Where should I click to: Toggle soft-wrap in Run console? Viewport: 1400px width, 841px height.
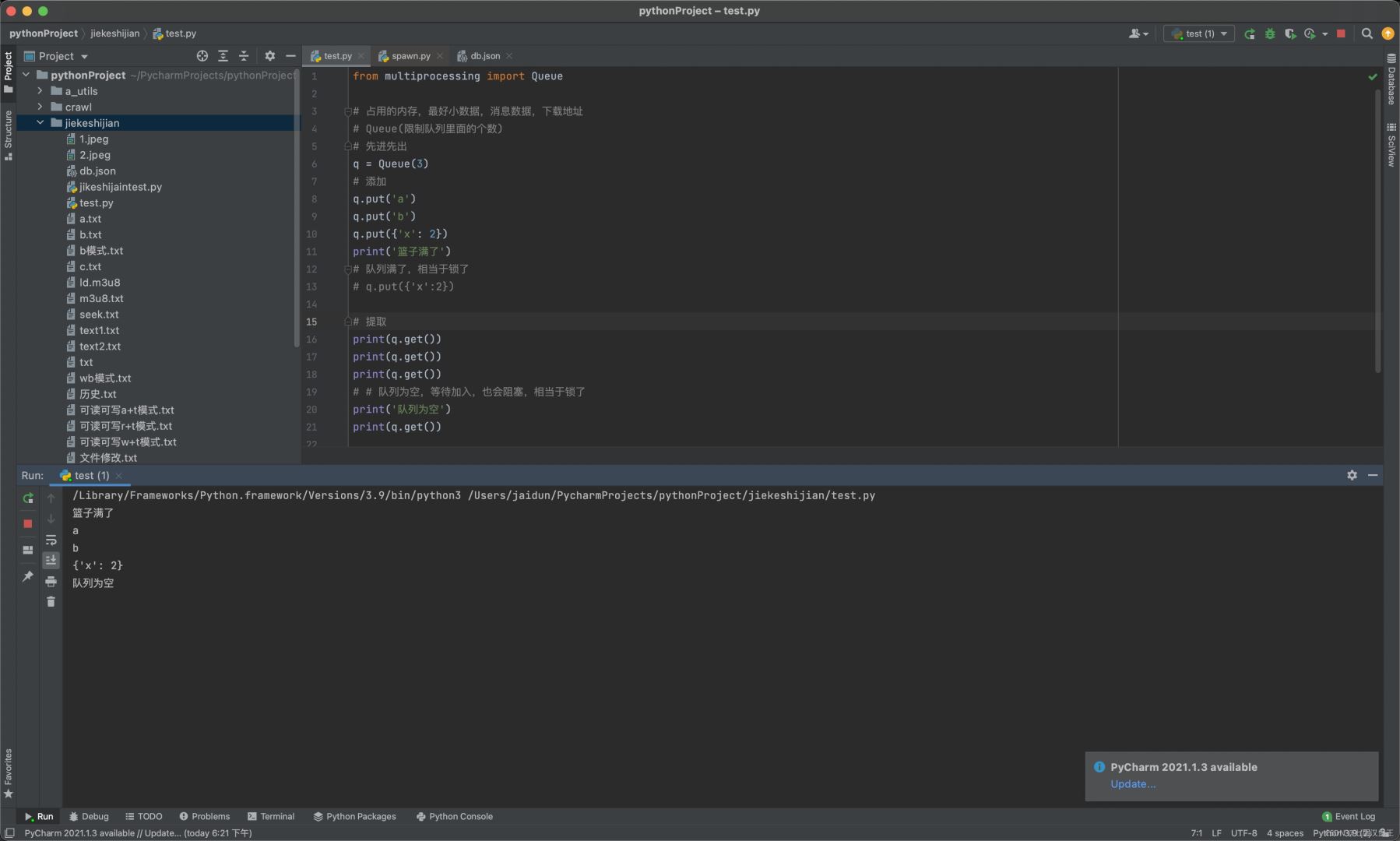tap(51, 540)
